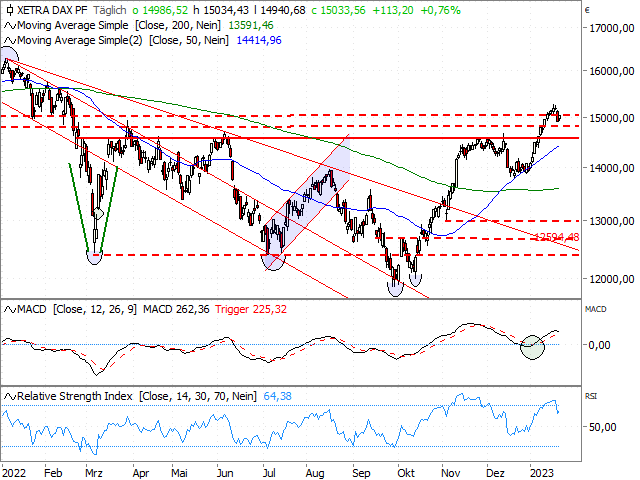This screenshot has height=480, width=640.
Task: Click the Okt date axis label
Action: (406, 473)
